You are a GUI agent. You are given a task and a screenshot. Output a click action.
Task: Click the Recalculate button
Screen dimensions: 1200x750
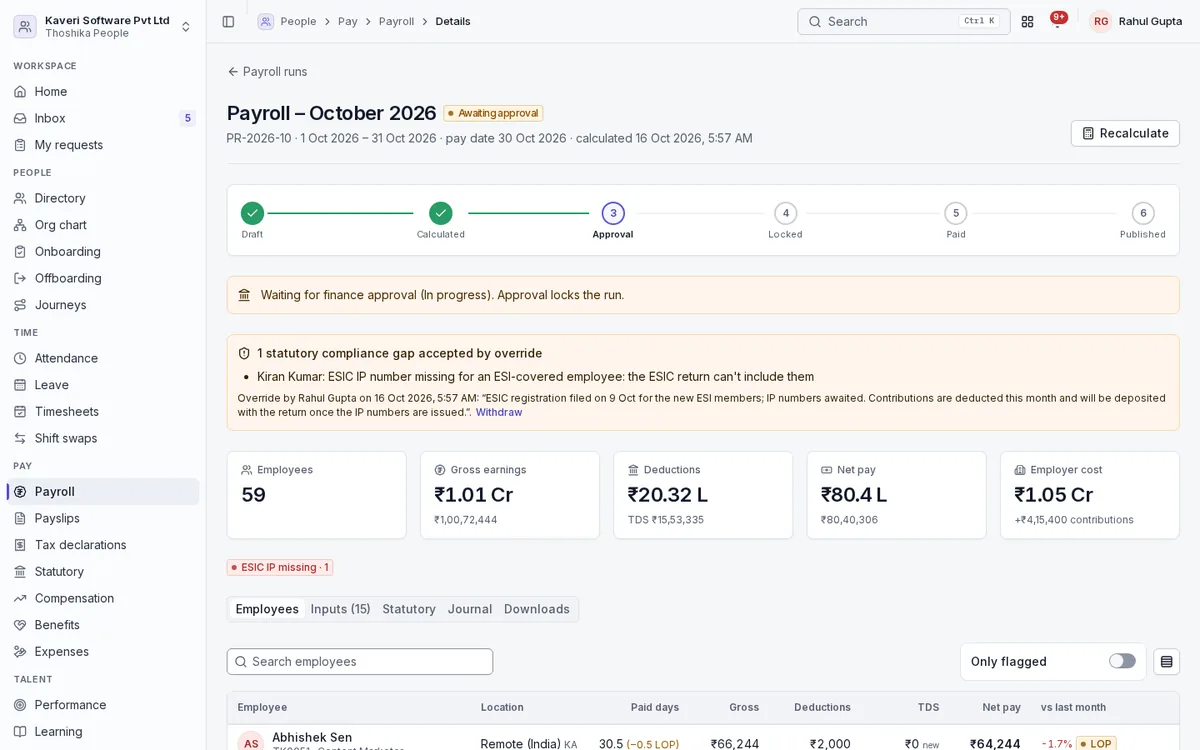1125,133
